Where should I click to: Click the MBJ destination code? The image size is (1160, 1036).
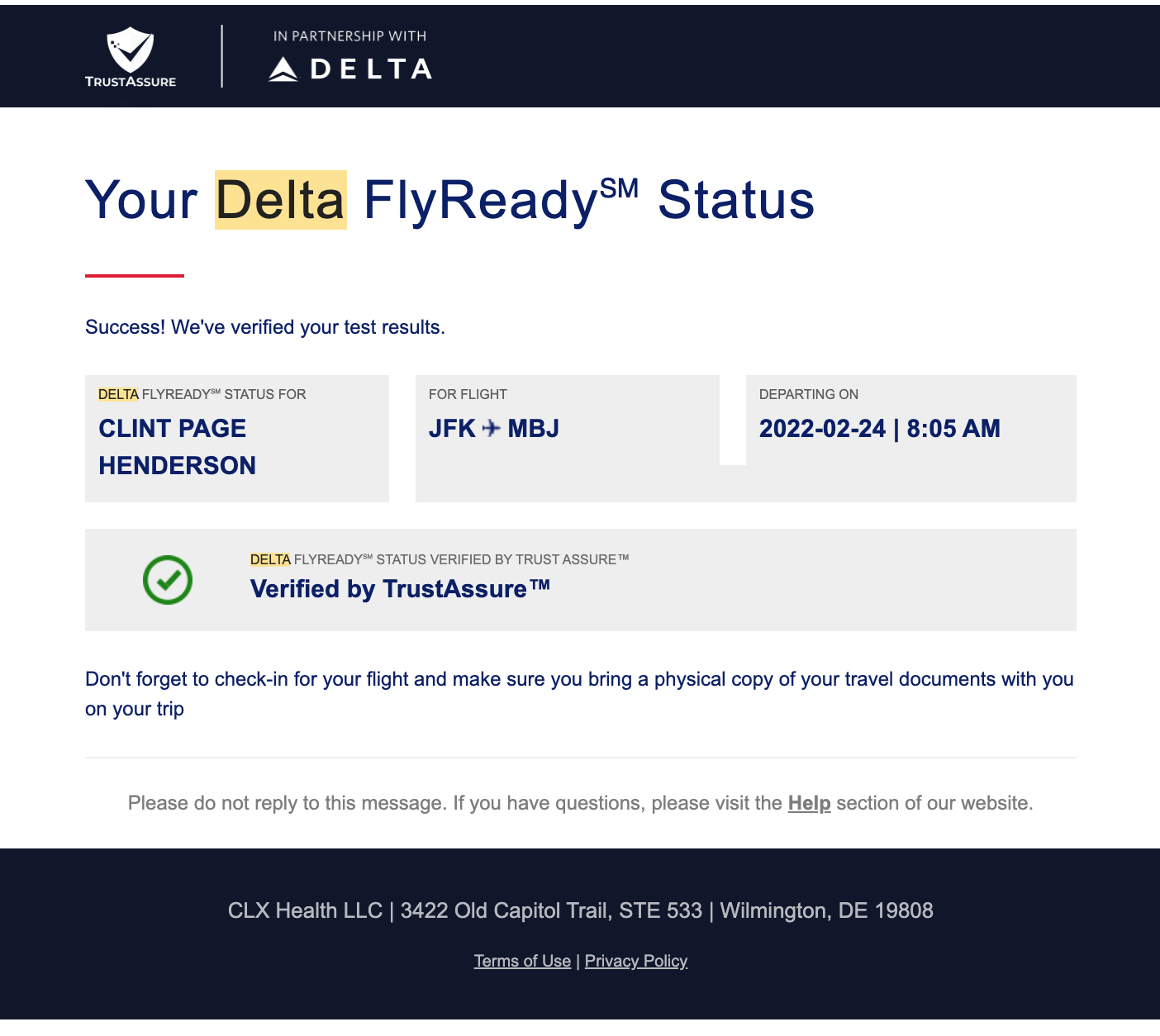534,429
